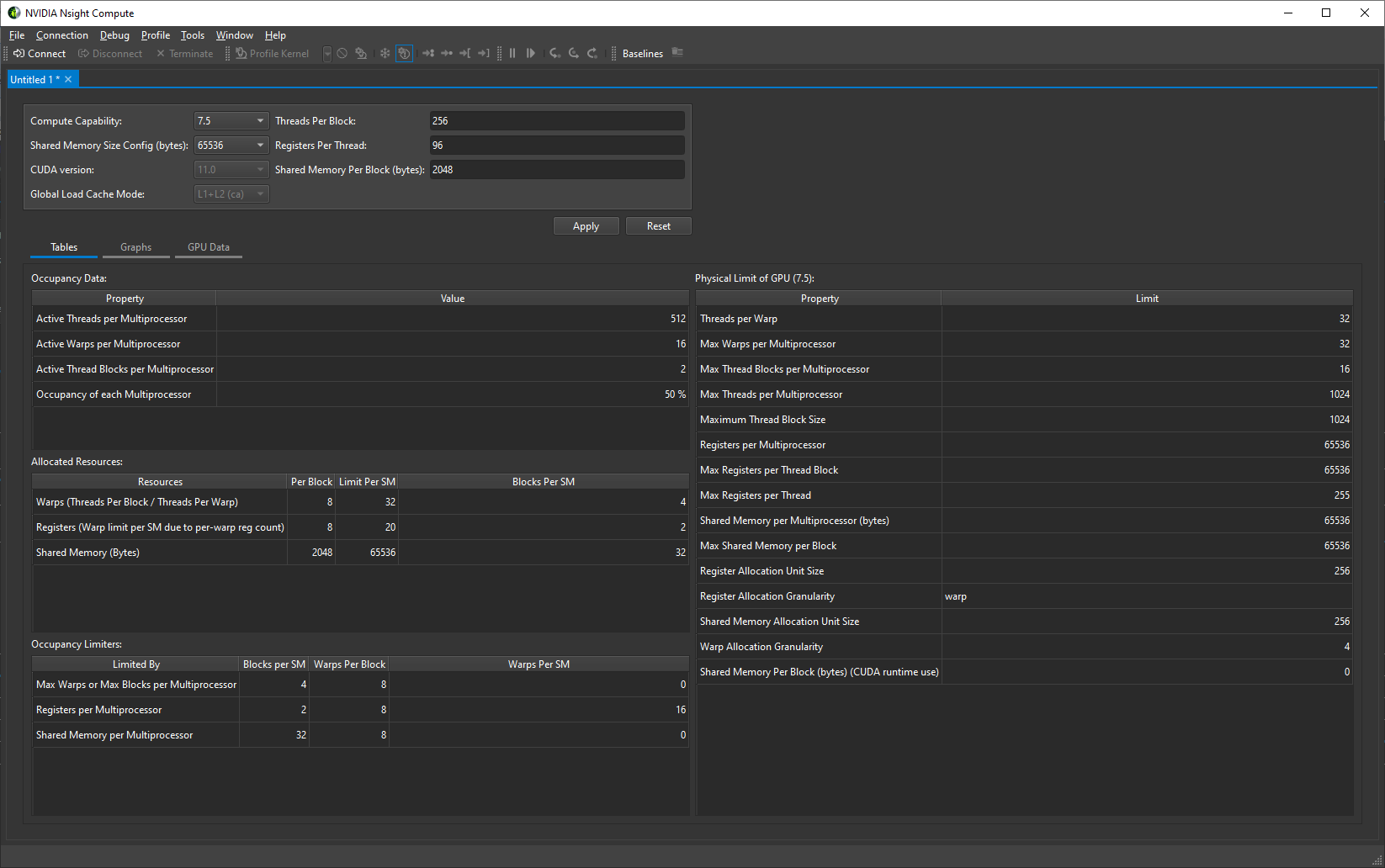Switch to the Graphs tab
Screen dimensions: 1385x868
[x=136, y=247]
